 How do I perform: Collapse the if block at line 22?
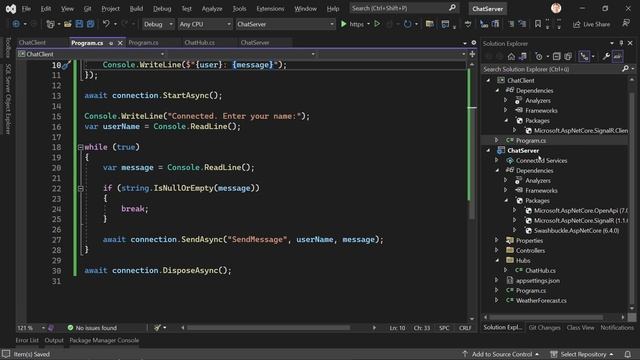(80, 188)
